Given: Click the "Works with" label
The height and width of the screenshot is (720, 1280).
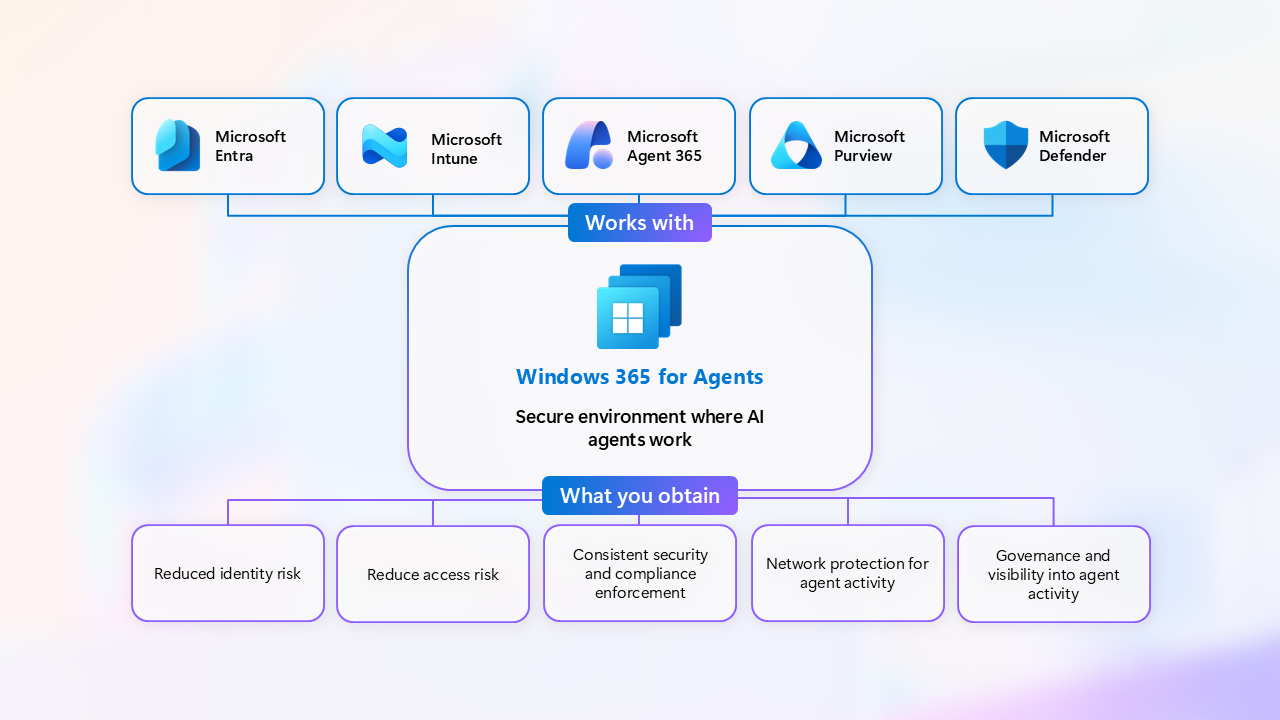Looking at the screenshot, I should (x=640, y=223).
